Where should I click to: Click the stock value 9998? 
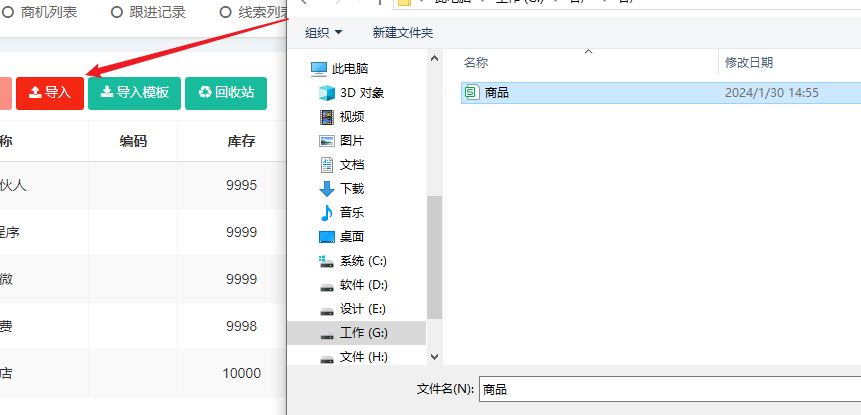(x=242, y=327)
